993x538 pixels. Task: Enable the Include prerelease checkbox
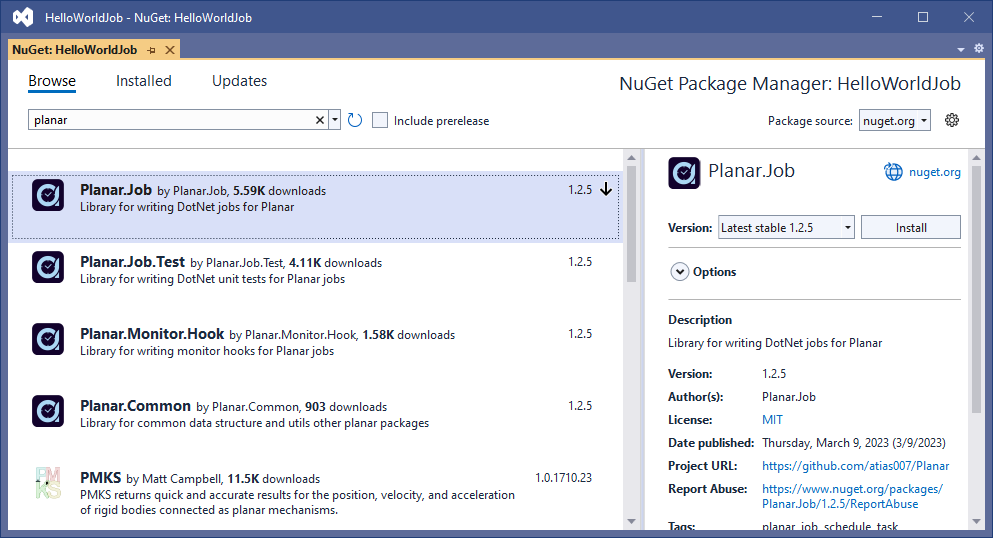[380, 120]
